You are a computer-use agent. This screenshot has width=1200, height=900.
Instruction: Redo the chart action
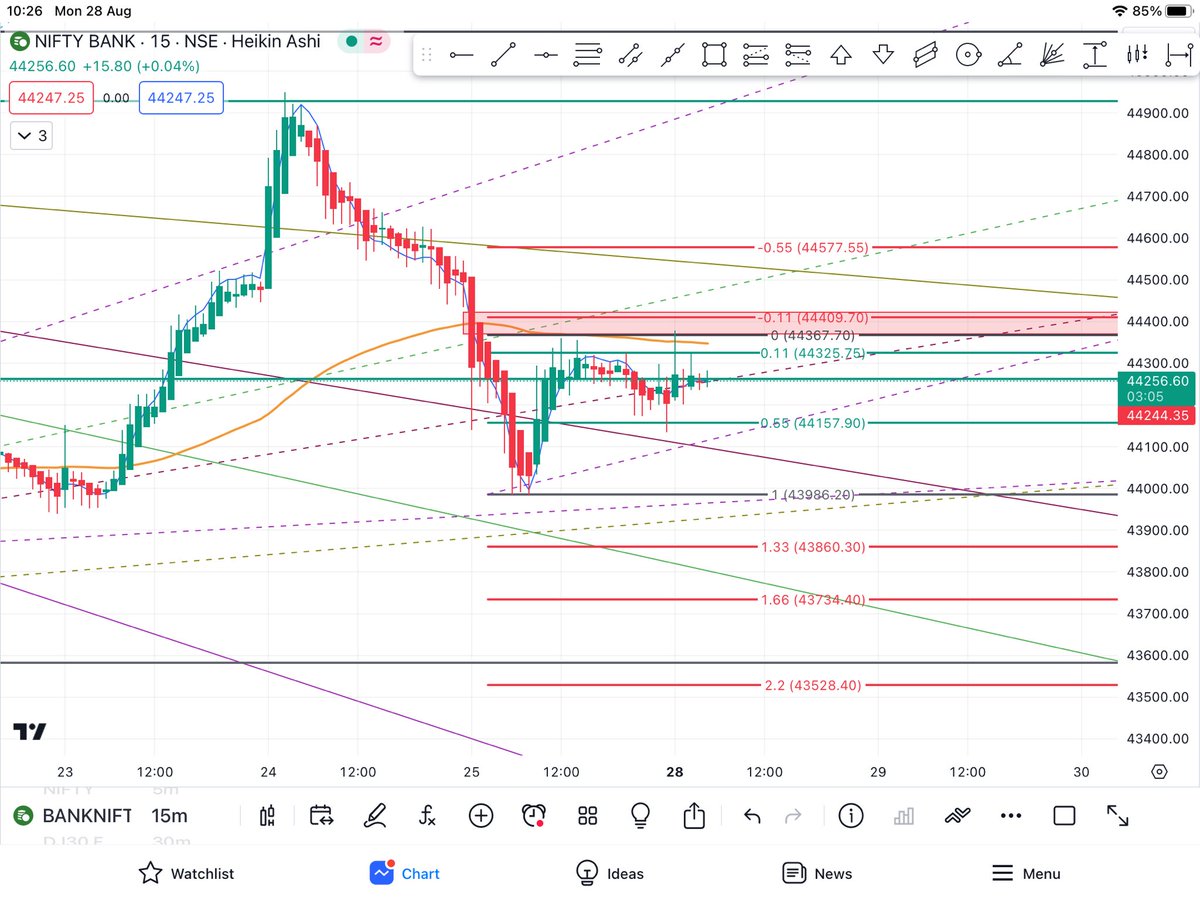pyautogui.click(x=793, y=817)
